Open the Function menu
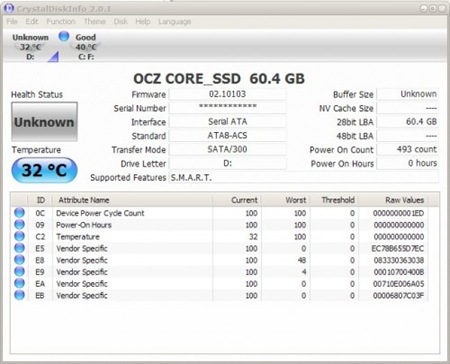Image resolution: width=450 pixels, height=364 pixels. [61, 22]
